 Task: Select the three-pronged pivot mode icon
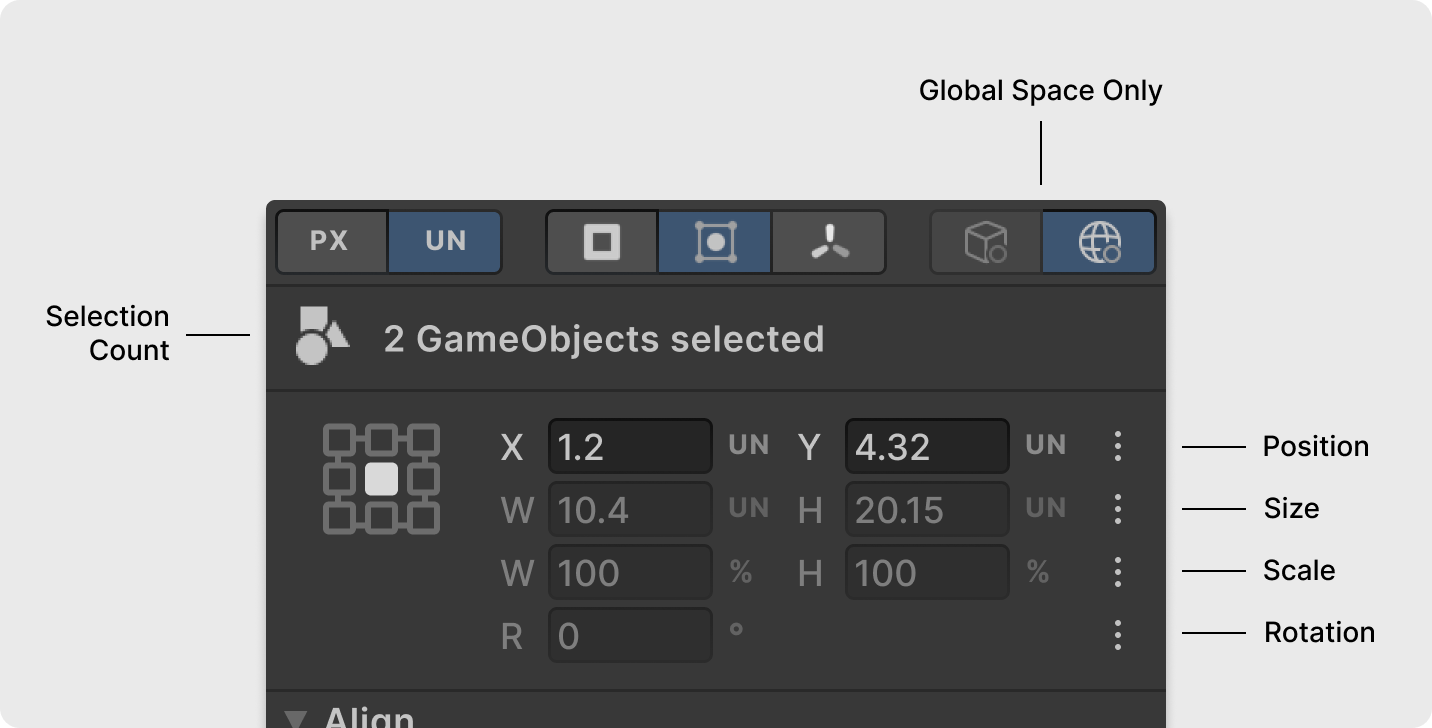click(829, 242)
